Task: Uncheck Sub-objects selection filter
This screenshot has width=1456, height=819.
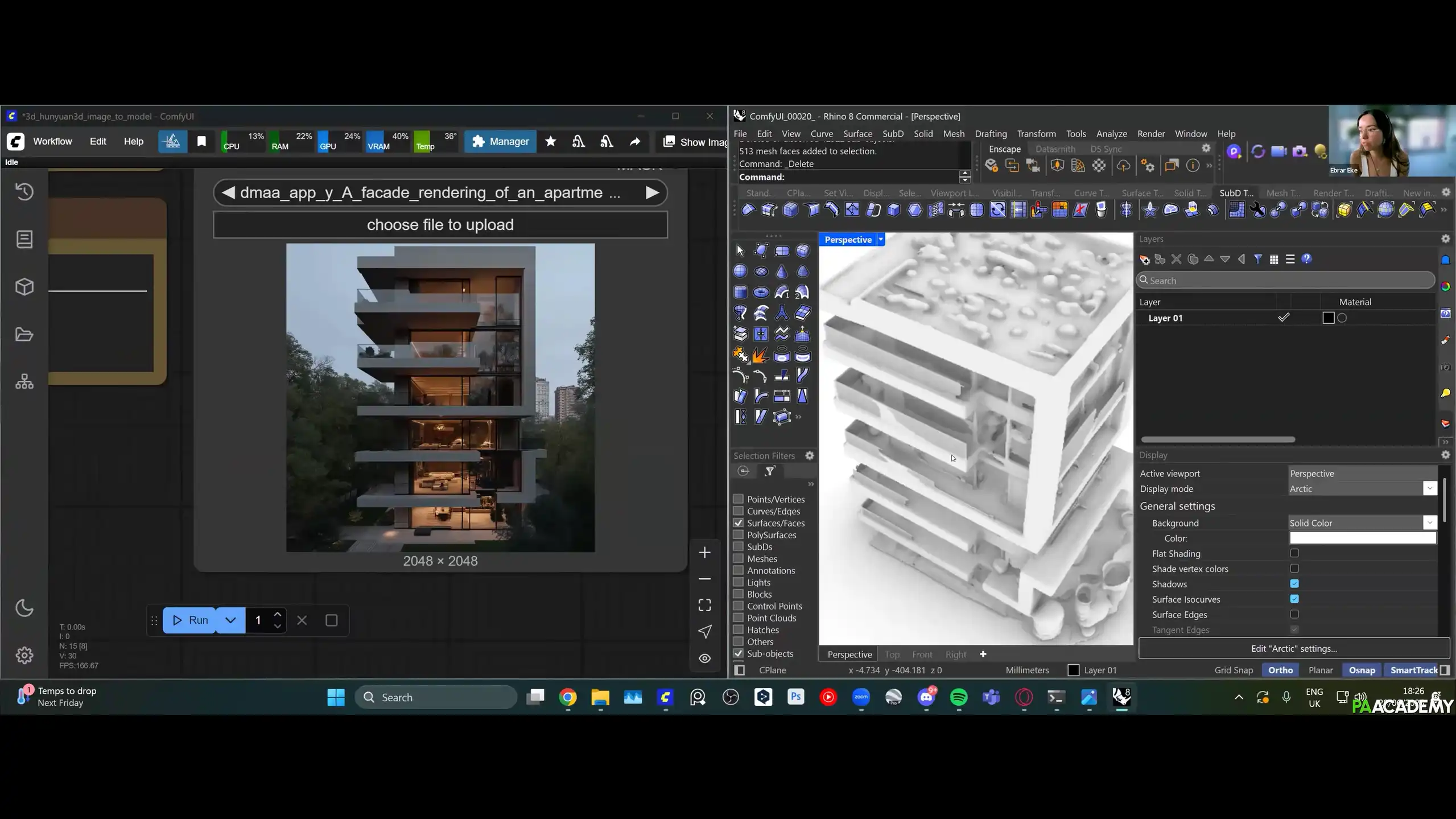Action: click(x=739, y=653)
